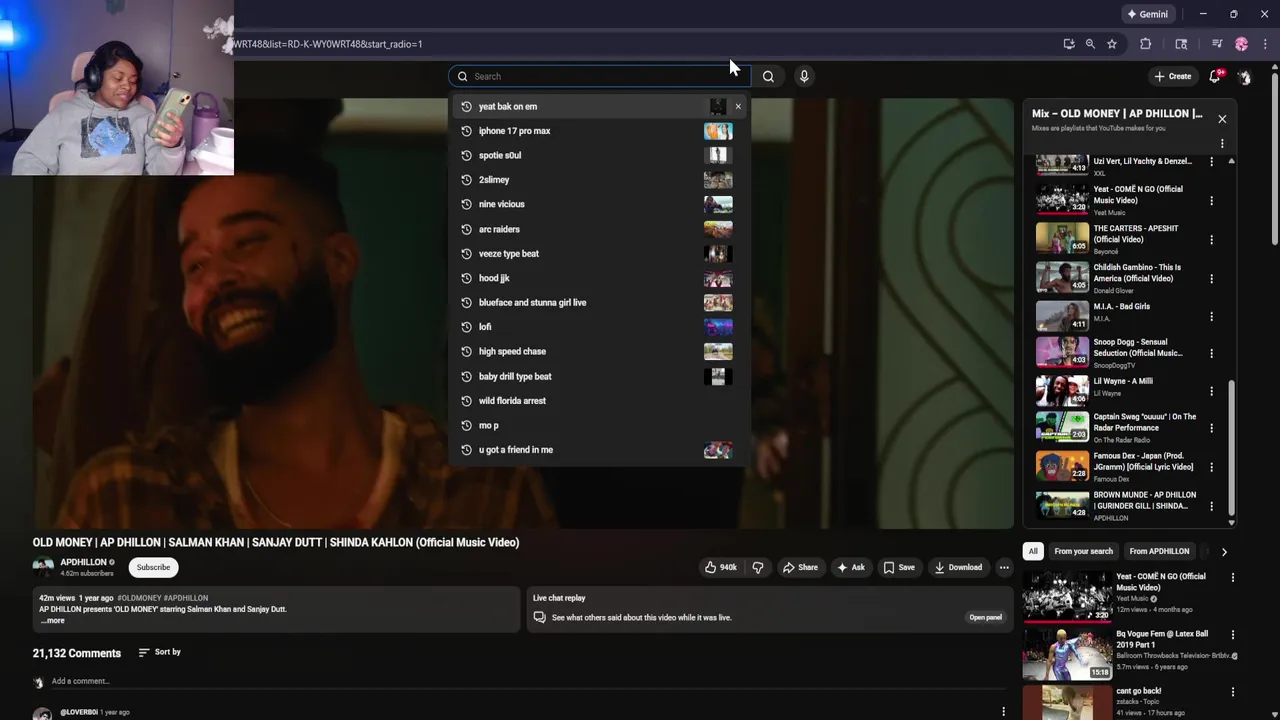The image size is (1280, 720).
Task: Open comment options for @LOVERBOI
Action: pyautogui.click(x=1004, y=712)
